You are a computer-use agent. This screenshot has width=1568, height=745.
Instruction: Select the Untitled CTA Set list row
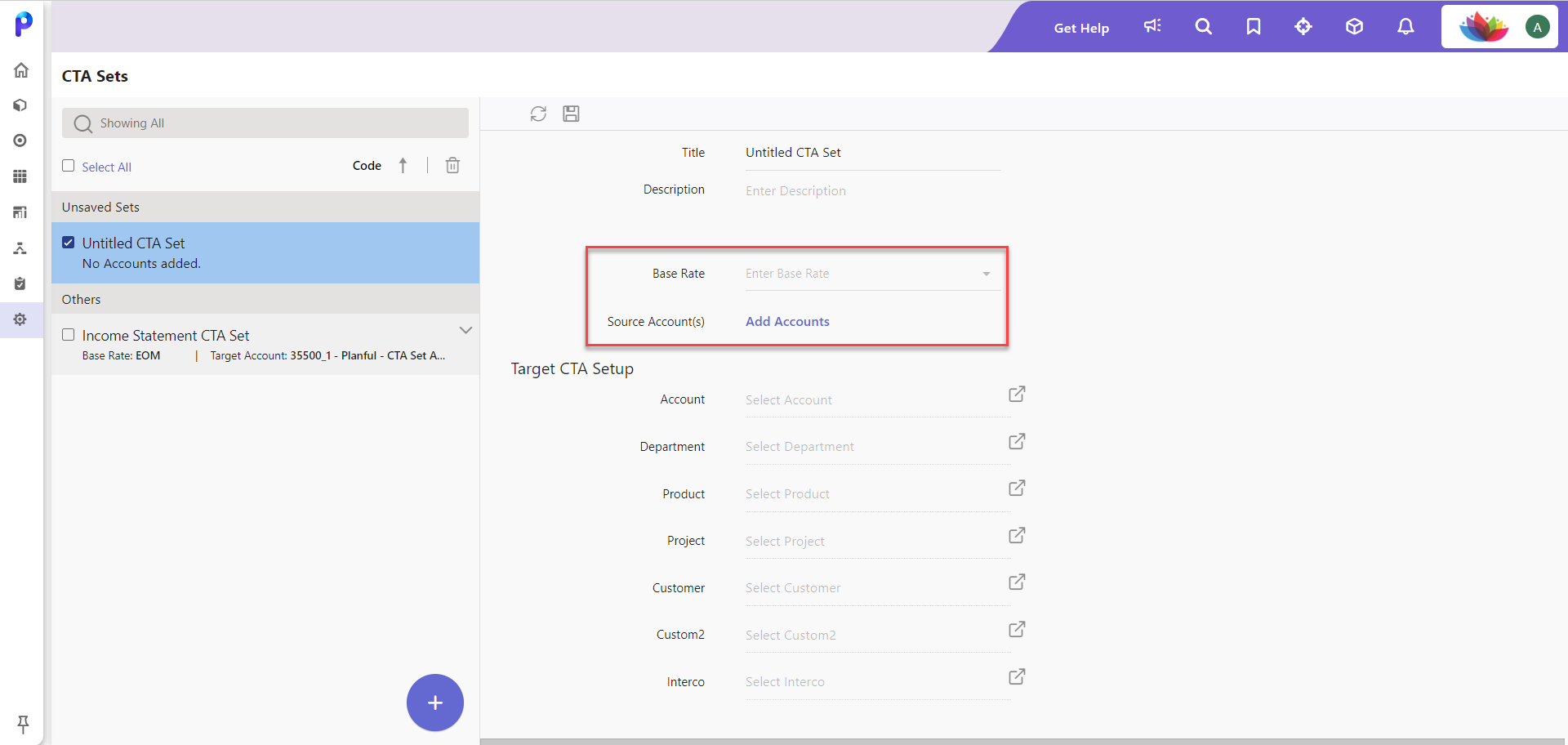[265, 253]
